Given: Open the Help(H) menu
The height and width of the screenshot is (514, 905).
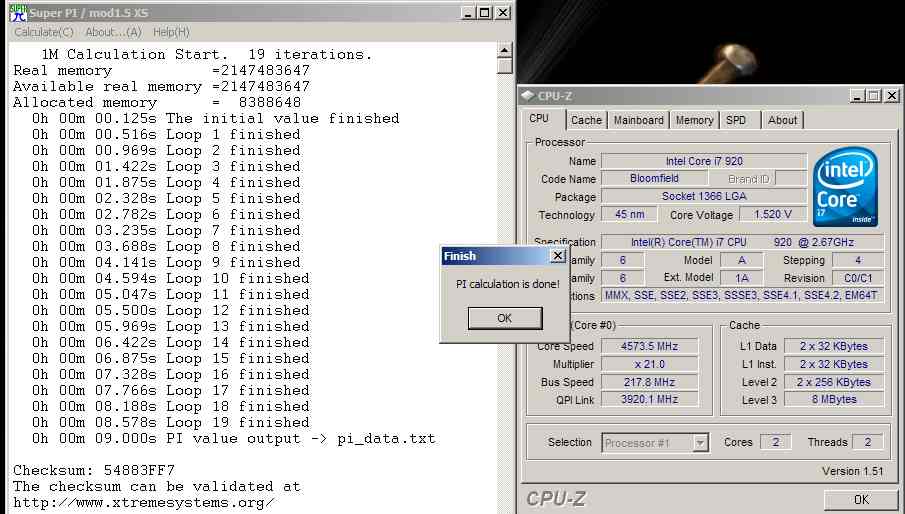Looking at the screenshot, I should [x=171, y=32].
